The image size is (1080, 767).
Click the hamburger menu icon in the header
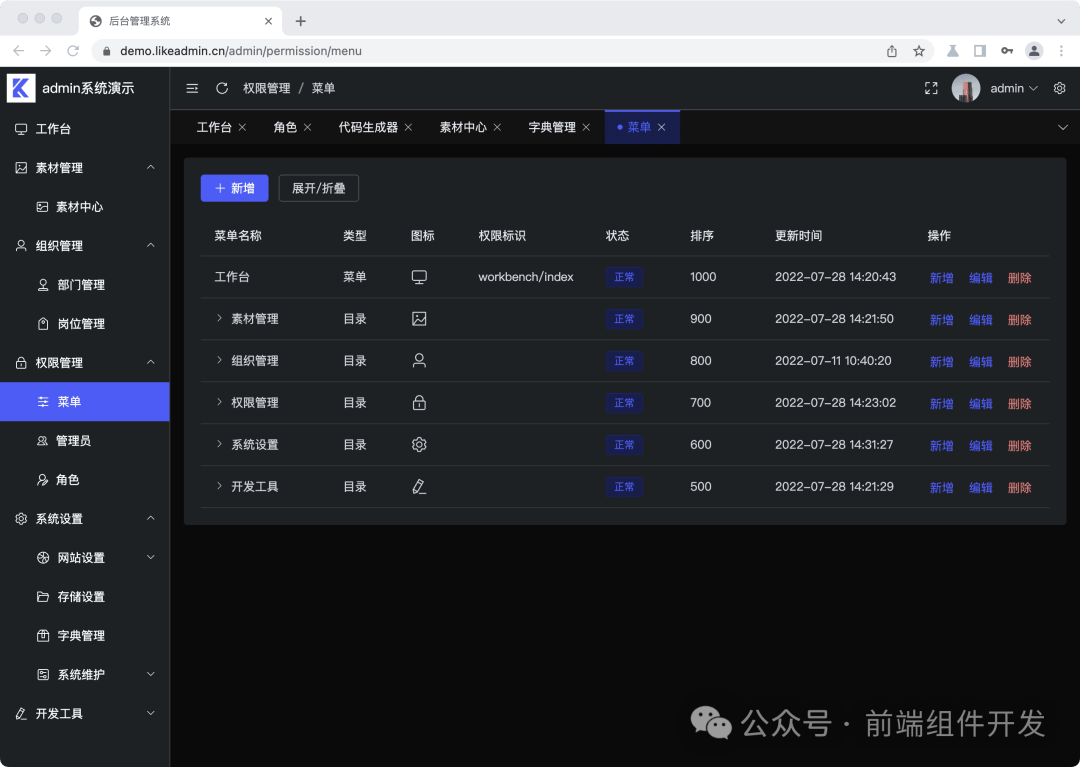[192, 88]
